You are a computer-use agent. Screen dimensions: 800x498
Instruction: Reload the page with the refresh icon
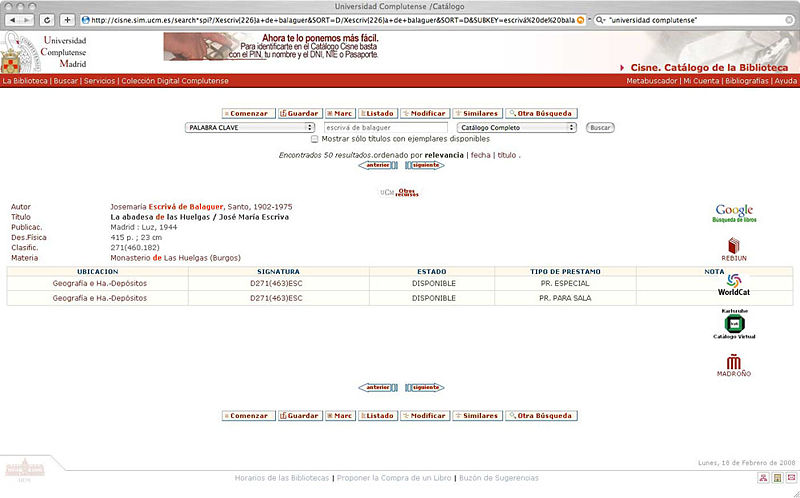tap(47, 20)
